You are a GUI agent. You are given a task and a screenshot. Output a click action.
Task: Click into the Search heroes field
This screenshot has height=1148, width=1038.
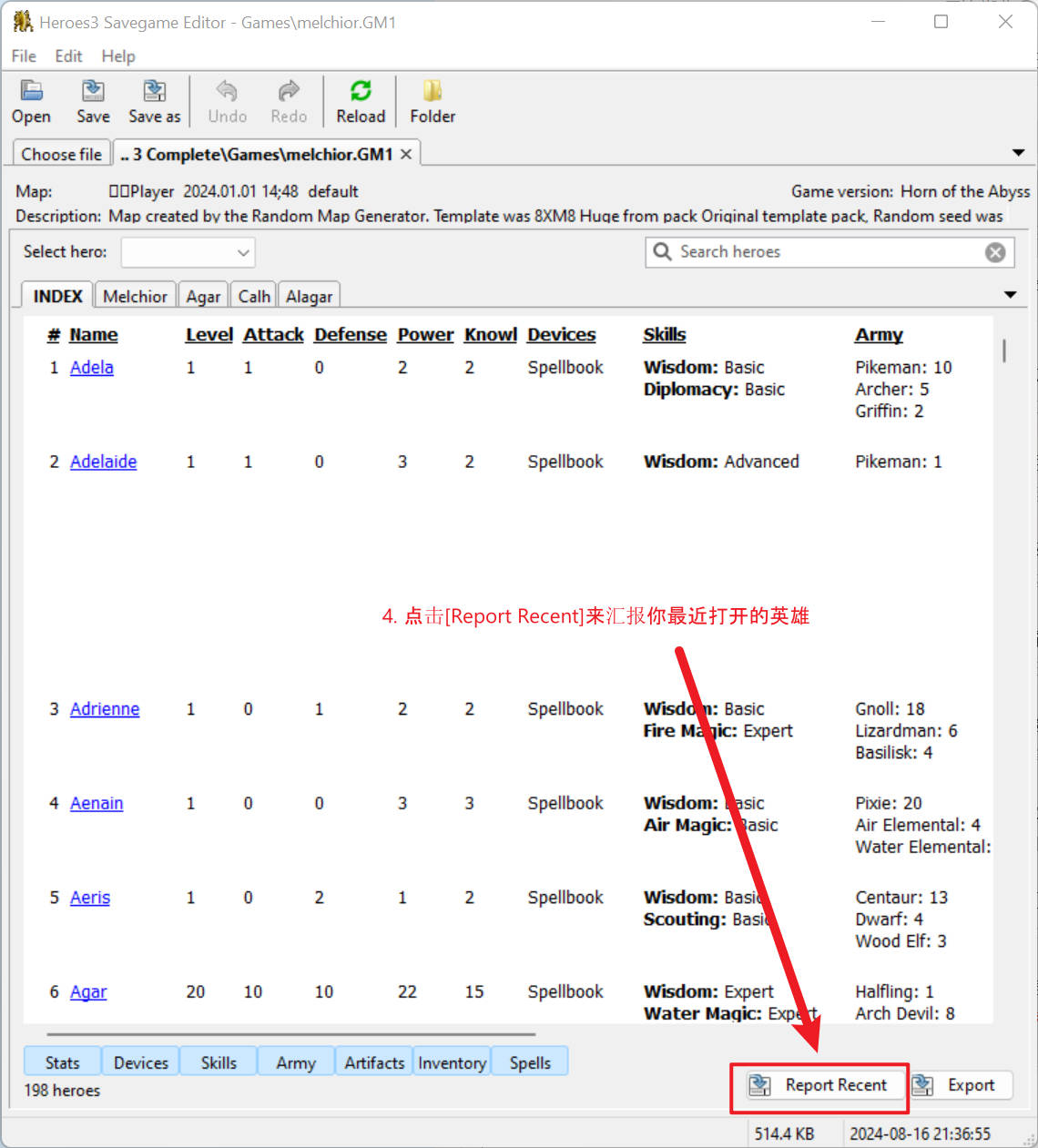(829, 252)
